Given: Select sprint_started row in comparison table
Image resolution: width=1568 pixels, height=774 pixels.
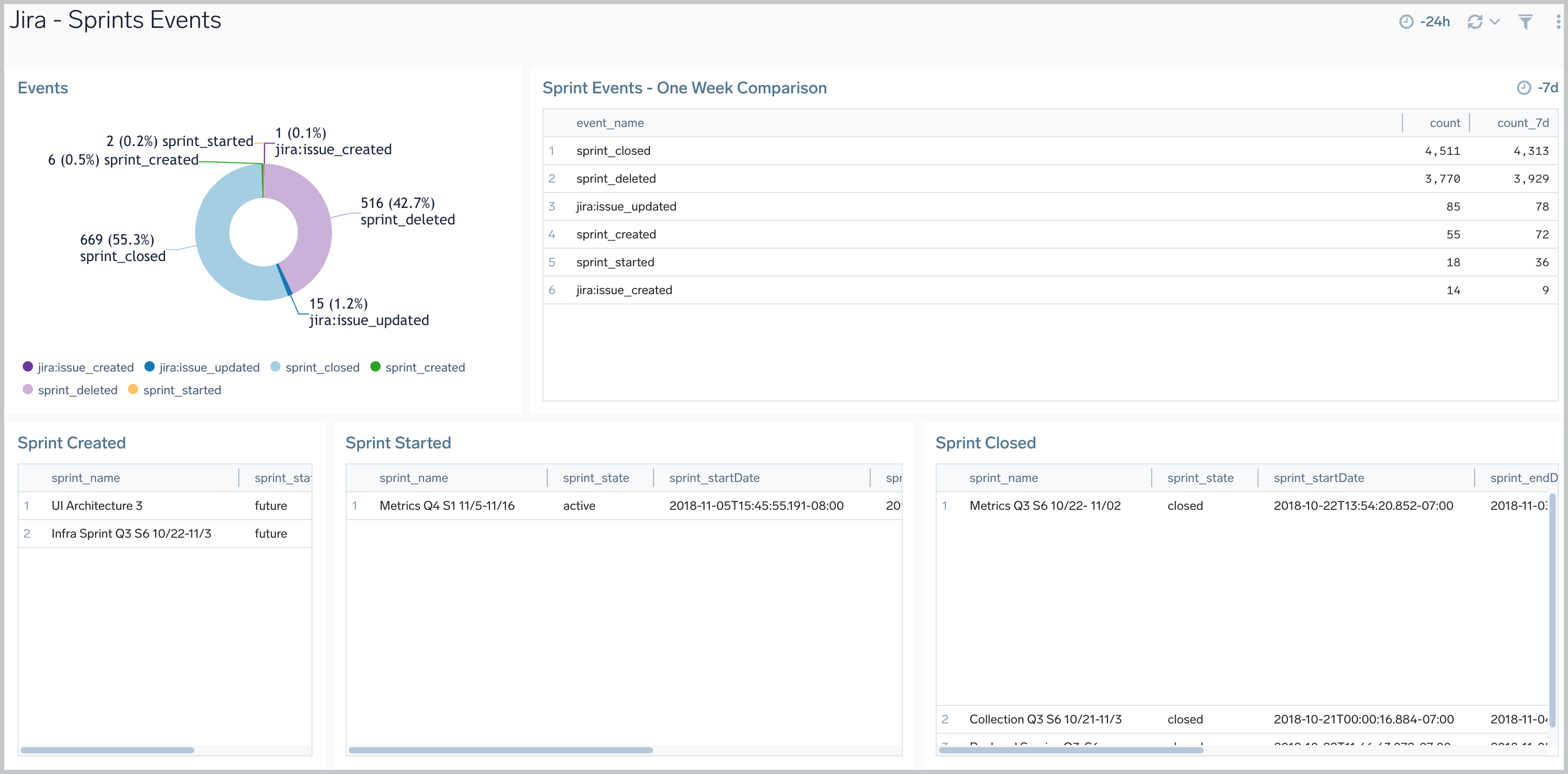Looking at the screenshot, I should 1050,263.
